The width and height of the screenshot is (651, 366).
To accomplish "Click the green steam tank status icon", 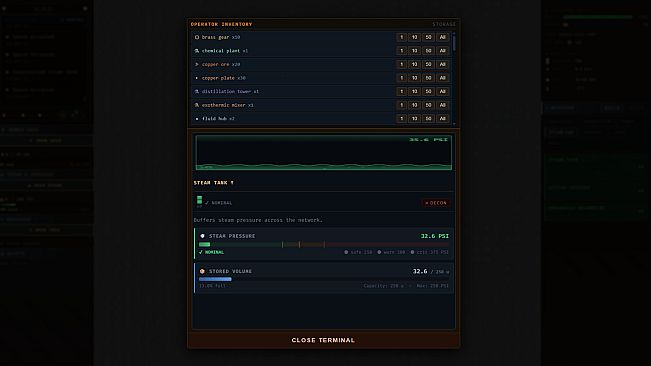I will [200, 200].
